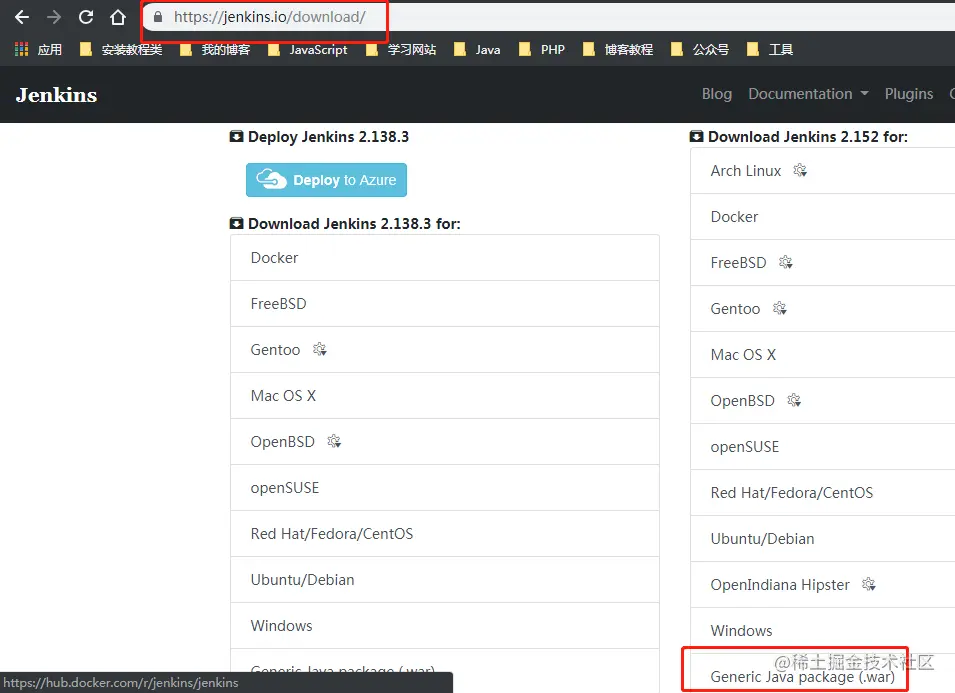Select Mac OS X under Jenkins 2.138.3
This screenshot has height=693, width=955.
pyautogui.click(x=445, y=396)
